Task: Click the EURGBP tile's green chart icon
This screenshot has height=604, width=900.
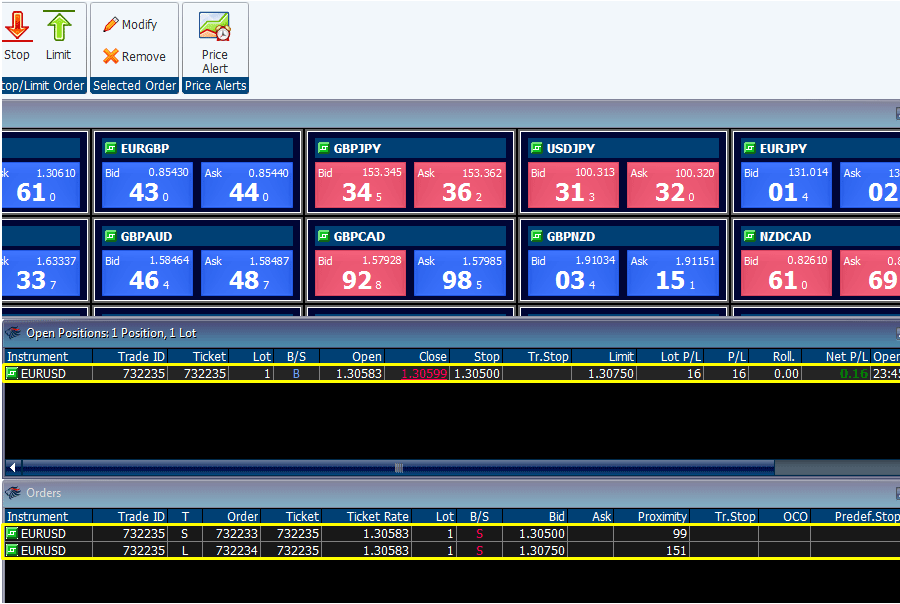Action: (111, 148)
